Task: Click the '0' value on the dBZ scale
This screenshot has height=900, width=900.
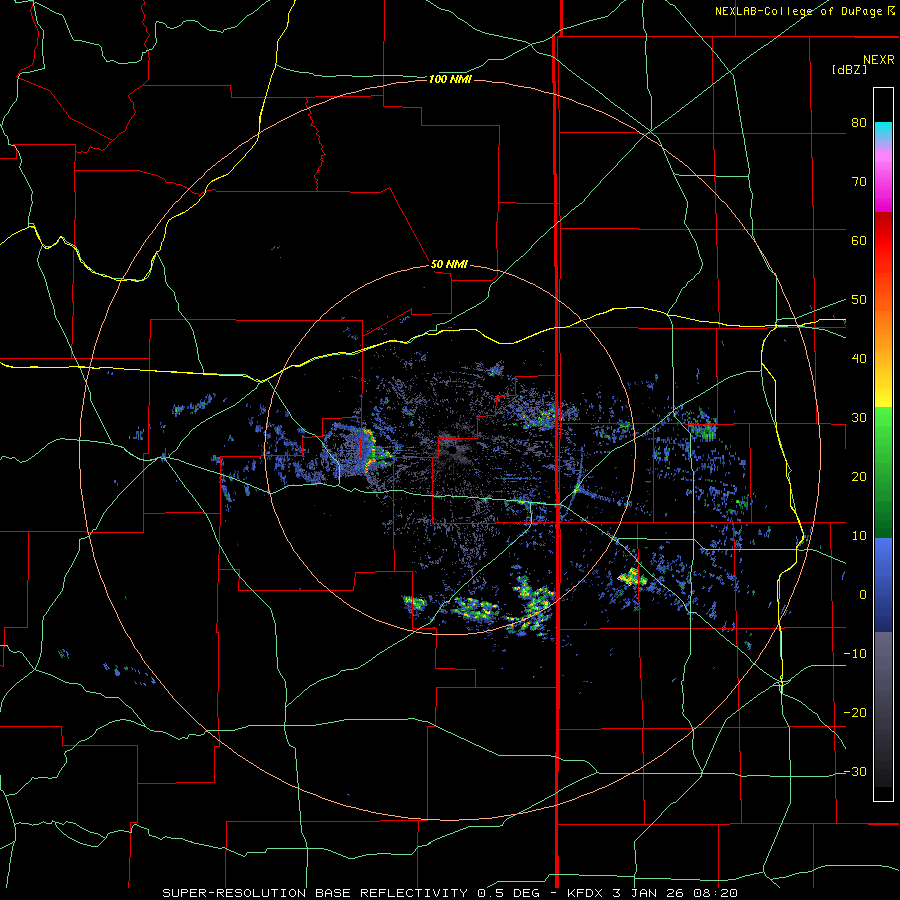Action: 863,595
